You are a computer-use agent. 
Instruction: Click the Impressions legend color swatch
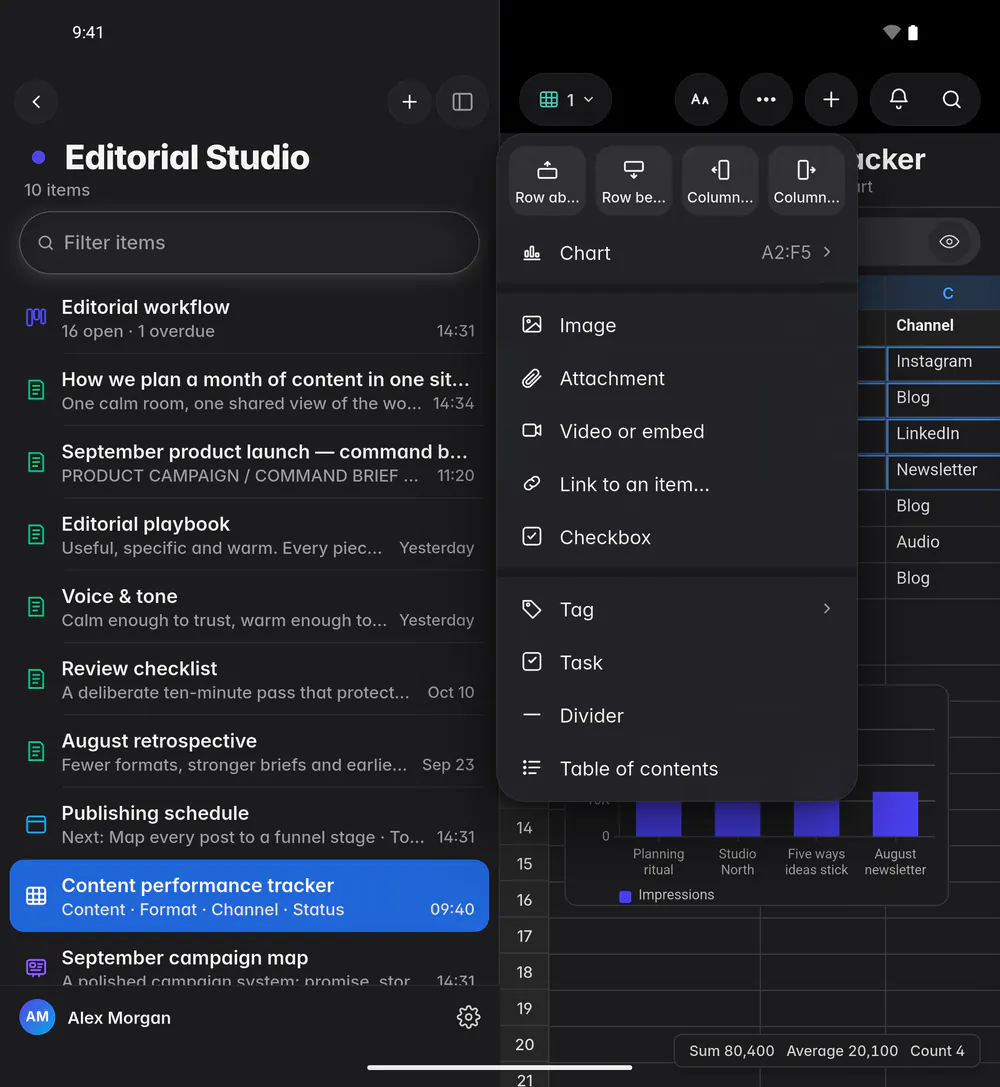[x=625, y=896]
